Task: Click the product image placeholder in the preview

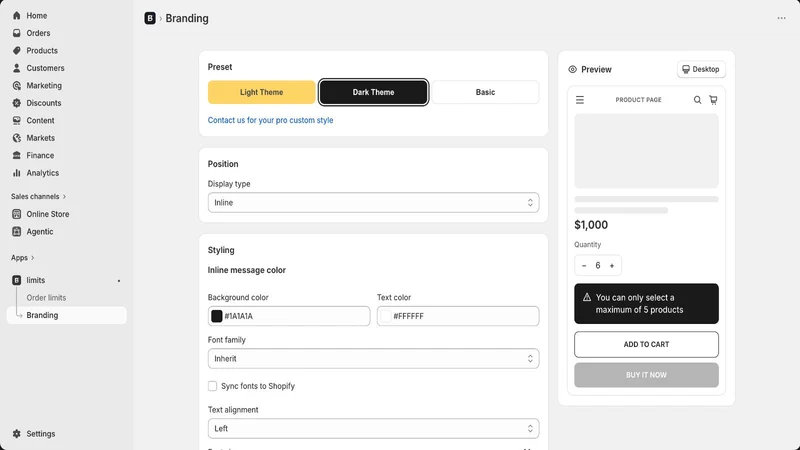Action: point(646,151)
